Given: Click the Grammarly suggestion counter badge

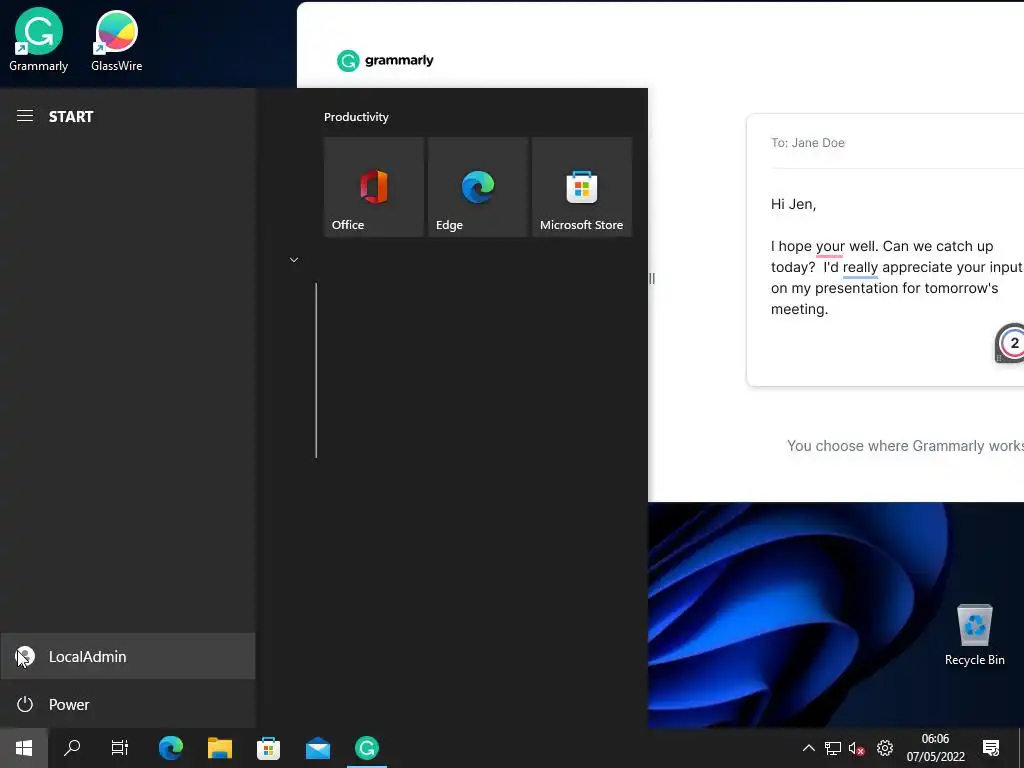Looking at the screenshot, I should click(1012, 344).
